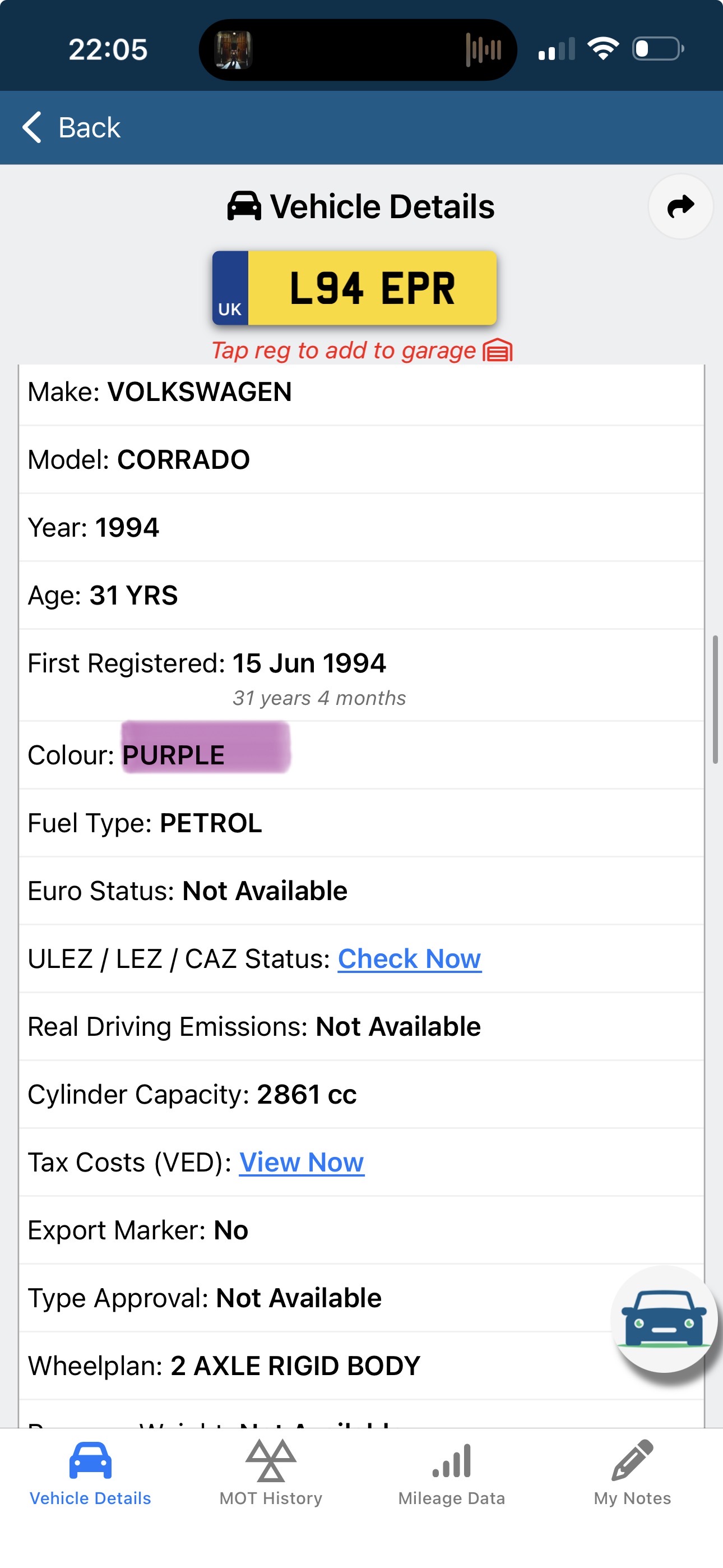Viewport: 723px width, 1568px height.
Task: Open the View Now tax costs link
Action: click(302, 1163)
